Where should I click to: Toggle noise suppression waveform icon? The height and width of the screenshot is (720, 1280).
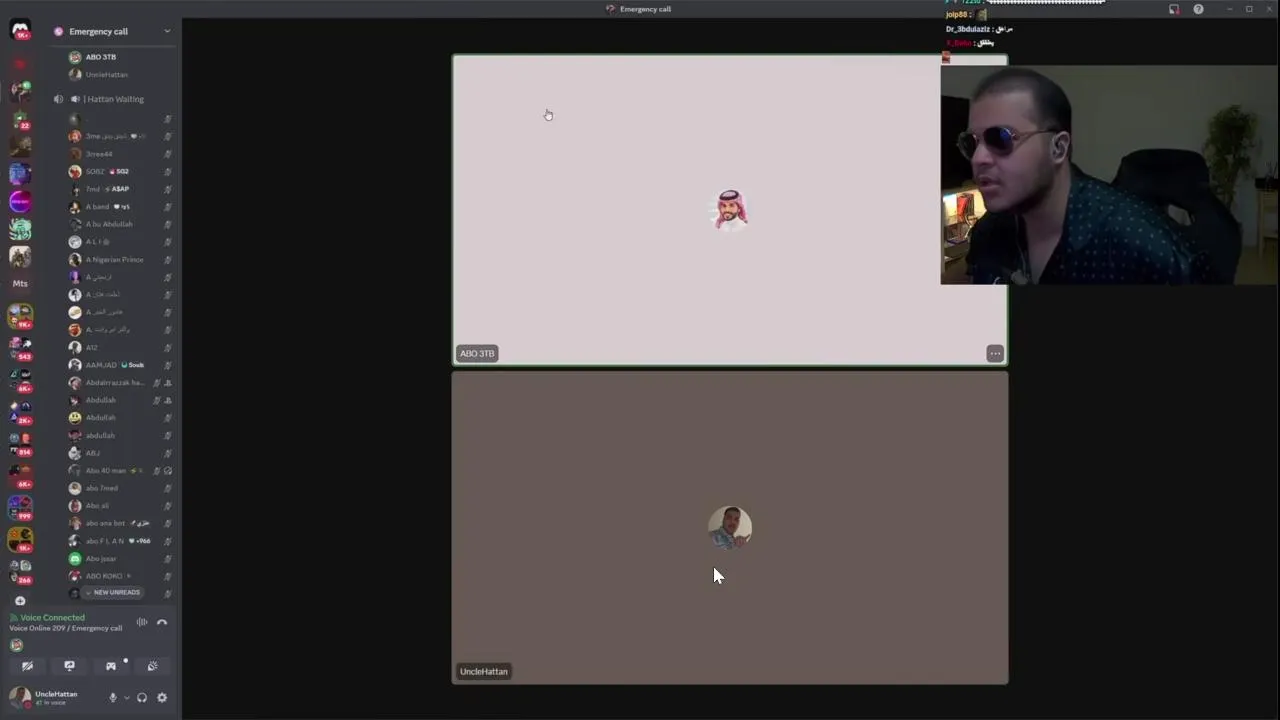point(142,622)
